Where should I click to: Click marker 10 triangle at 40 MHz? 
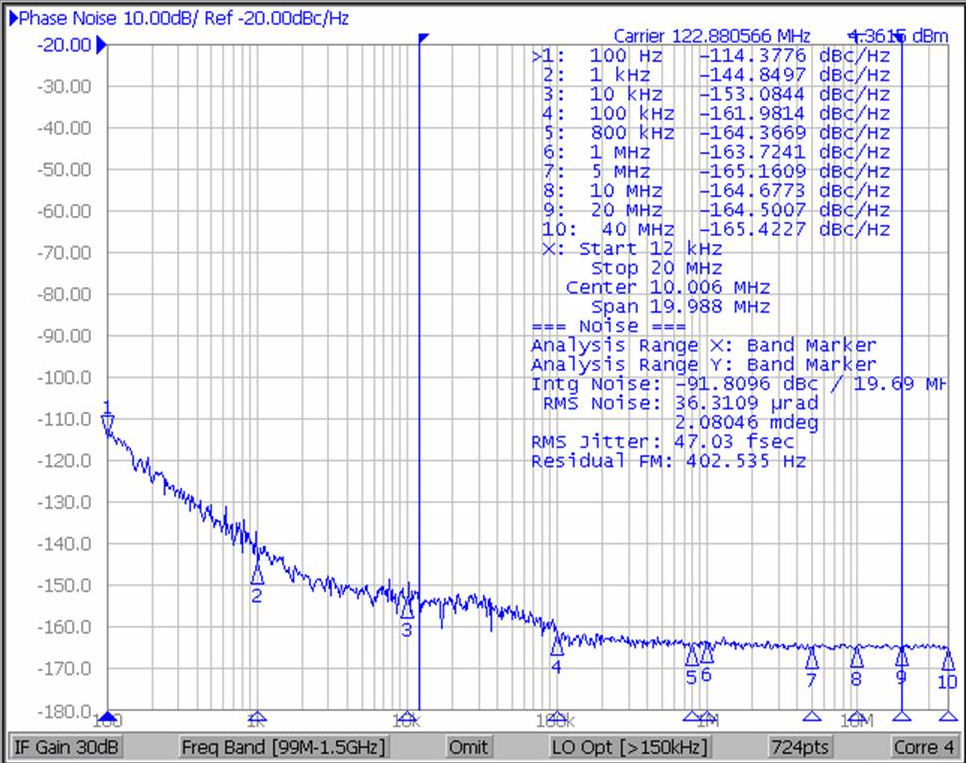pyautogui.click(x=947, y=661)
